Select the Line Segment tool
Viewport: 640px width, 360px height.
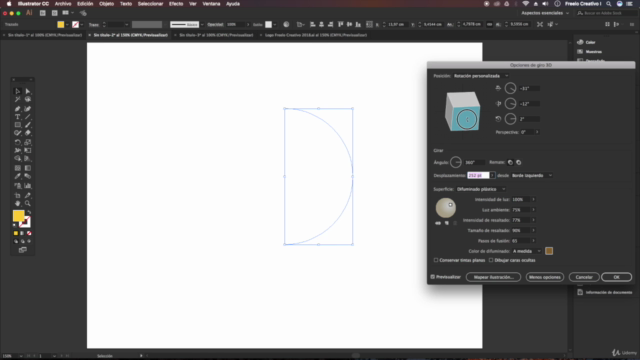(x=28, y=117)
